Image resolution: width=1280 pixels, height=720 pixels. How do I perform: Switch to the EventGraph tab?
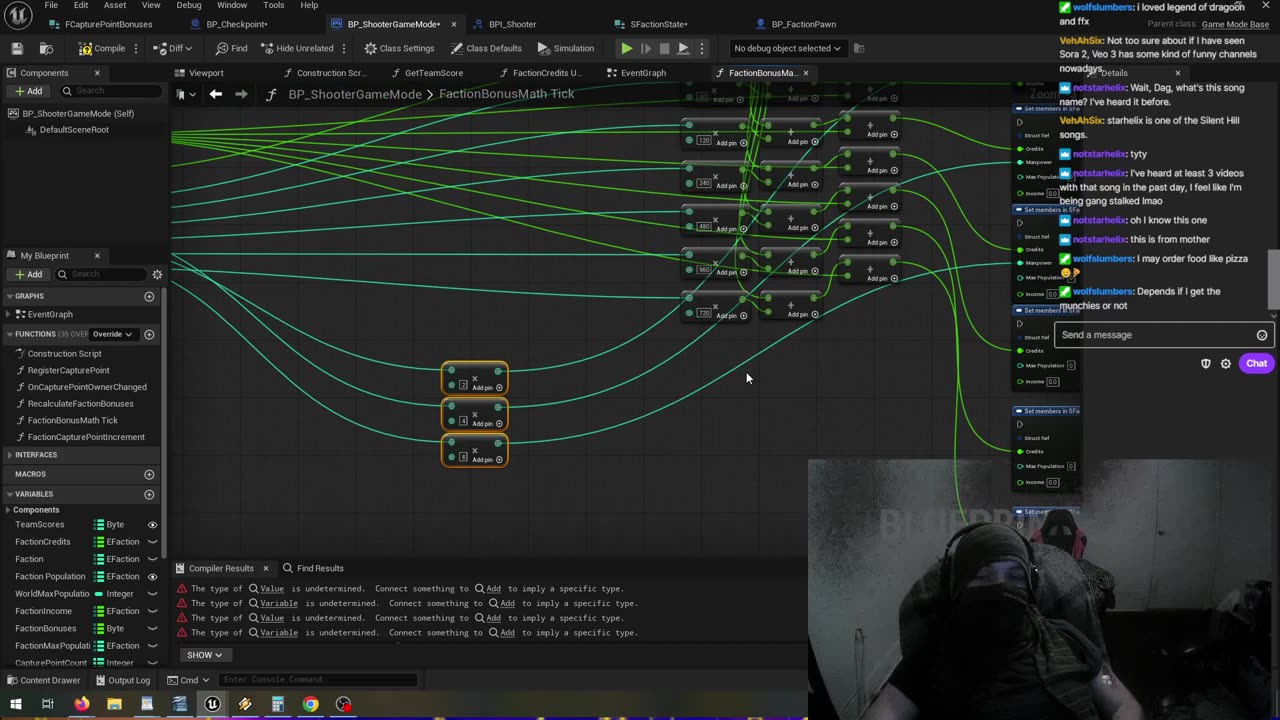click(x=642, y=73)
